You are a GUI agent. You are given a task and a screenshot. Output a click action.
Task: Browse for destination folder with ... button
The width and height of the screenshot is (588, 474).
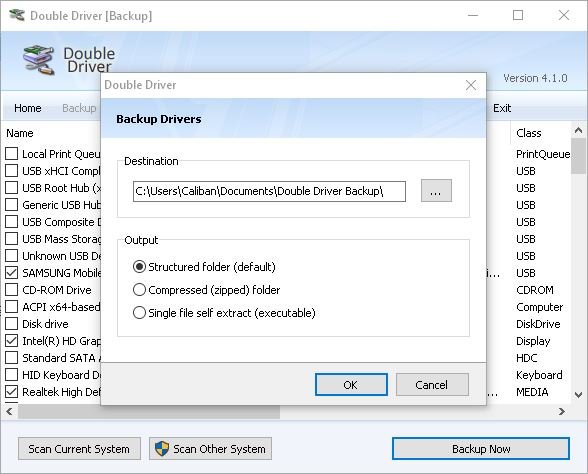[436, 191]
